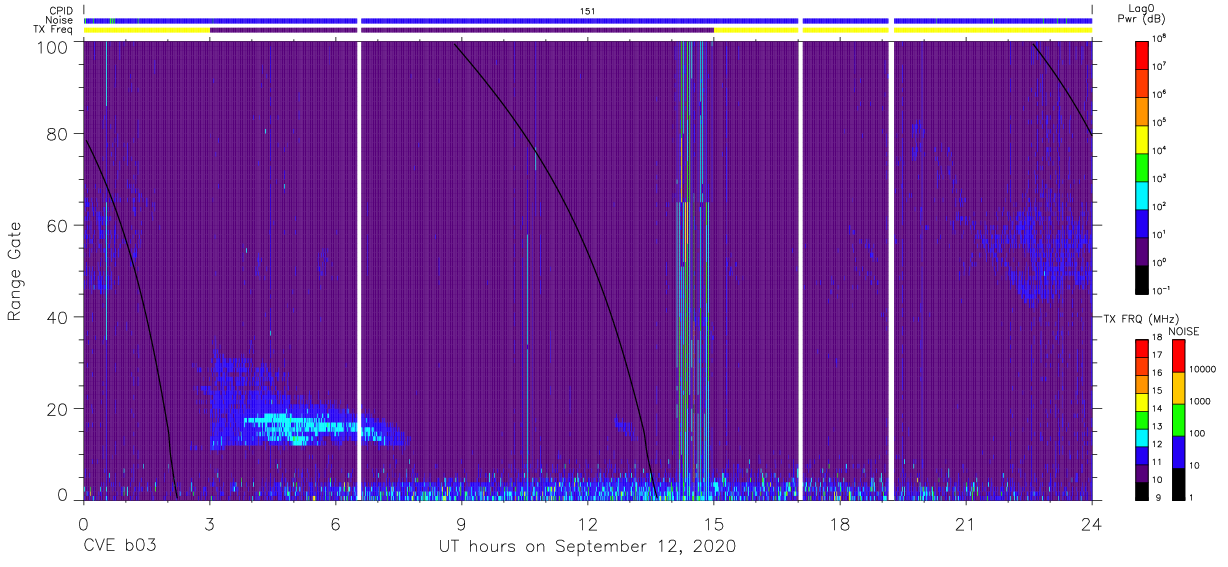Click the 60 tick on Range Gate axis
Screen dimensions: 1228x567
coord(57,226)
